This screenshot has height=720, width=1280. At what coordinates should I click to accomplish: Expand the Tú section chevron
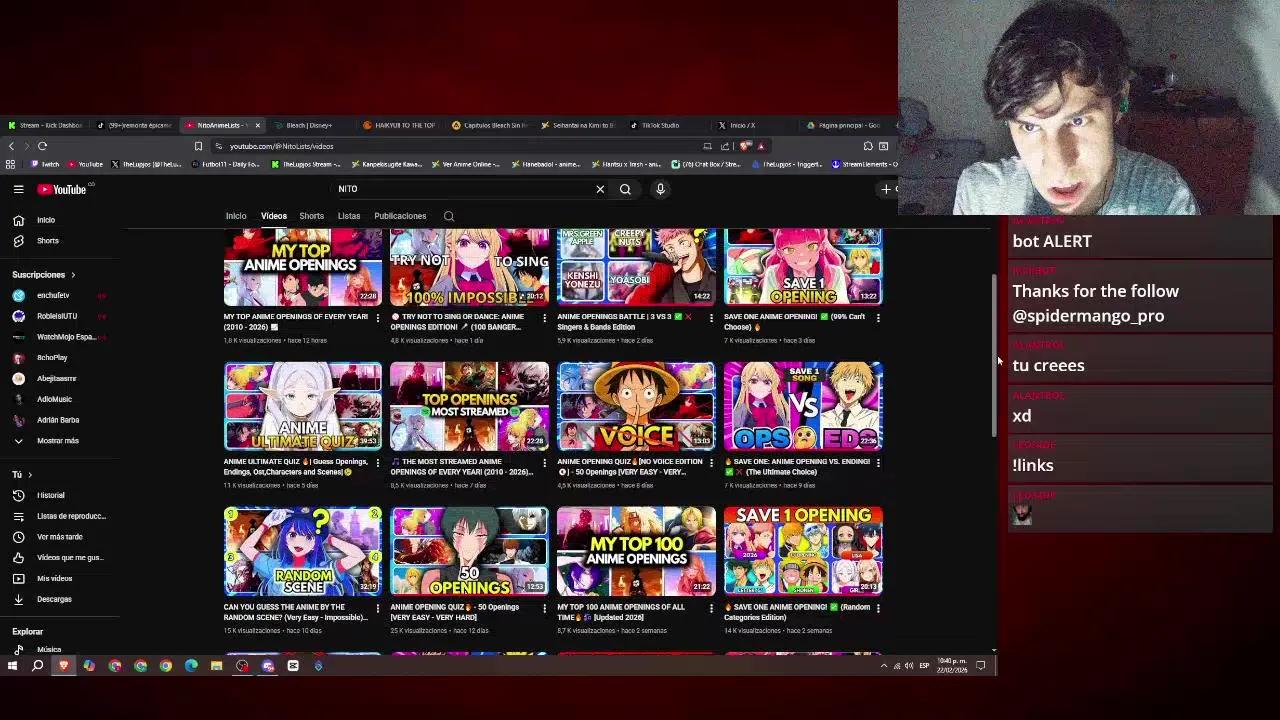[30, 475]
